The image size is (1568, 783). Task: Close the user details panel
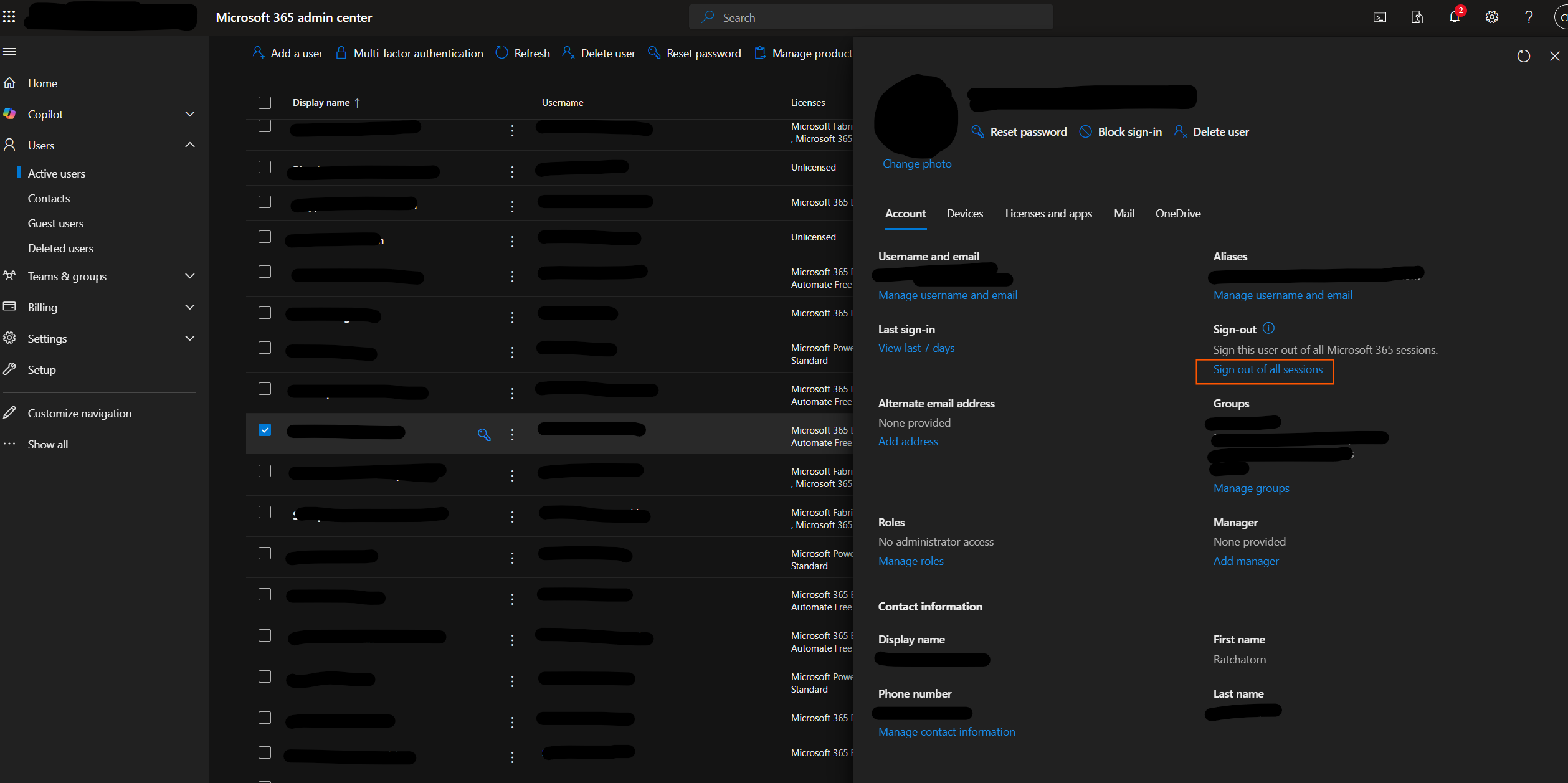[x=1555, y=56]
